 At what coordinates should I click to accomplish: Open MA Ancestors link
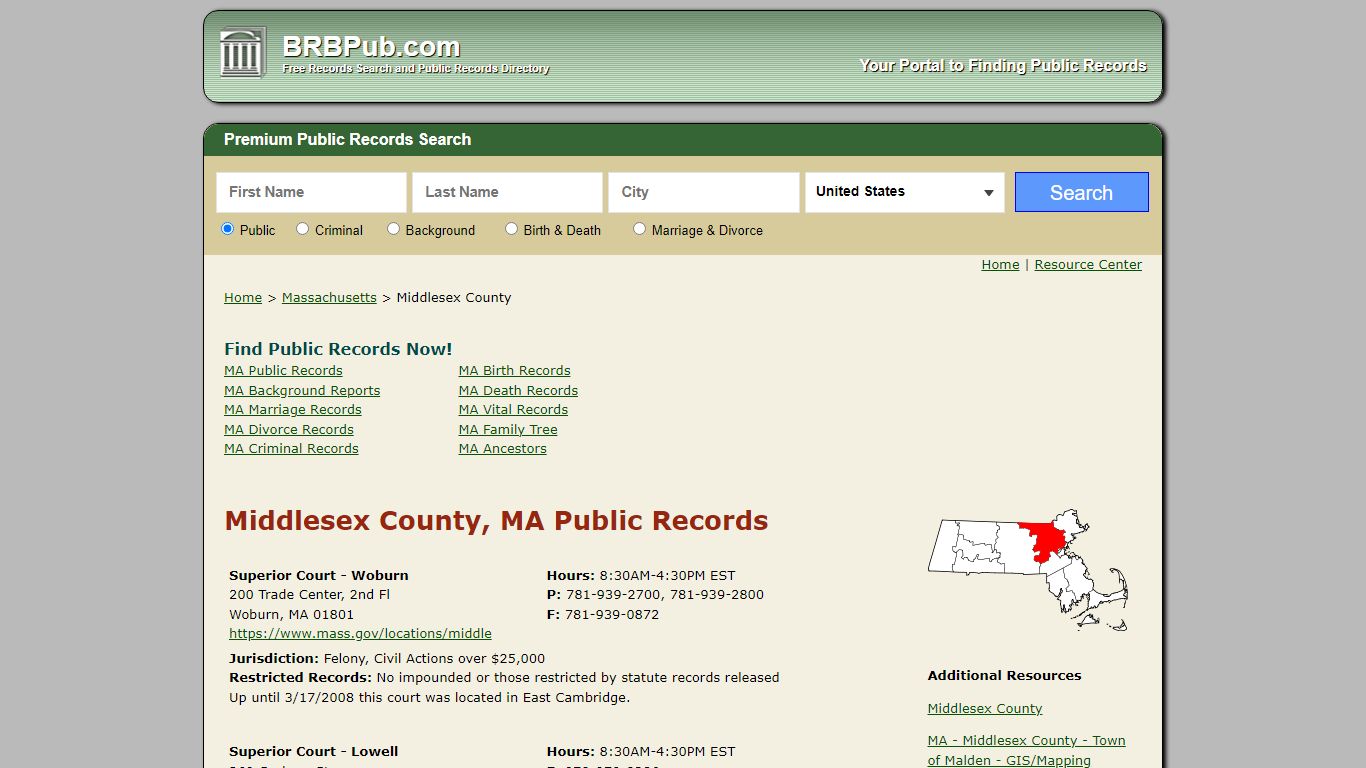[x=503, y=449]
